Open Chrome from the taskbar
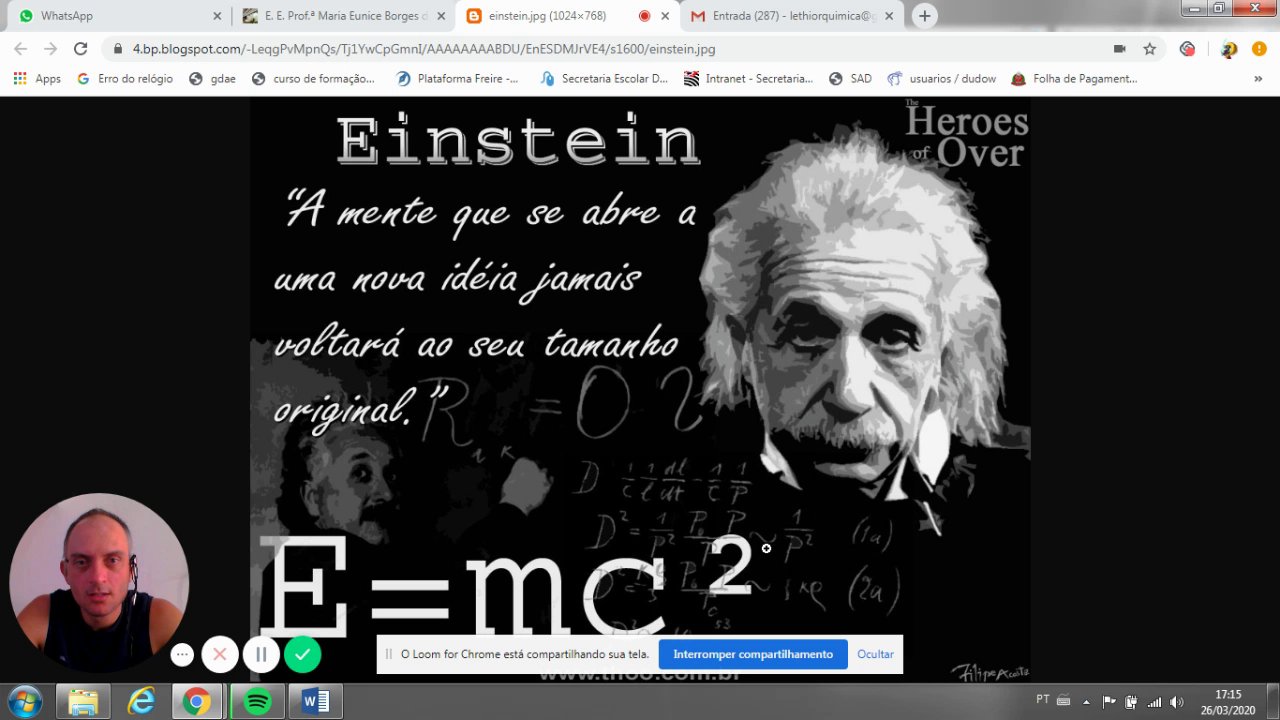This screenshot has height=720, width=1280. tap(197, 702)
